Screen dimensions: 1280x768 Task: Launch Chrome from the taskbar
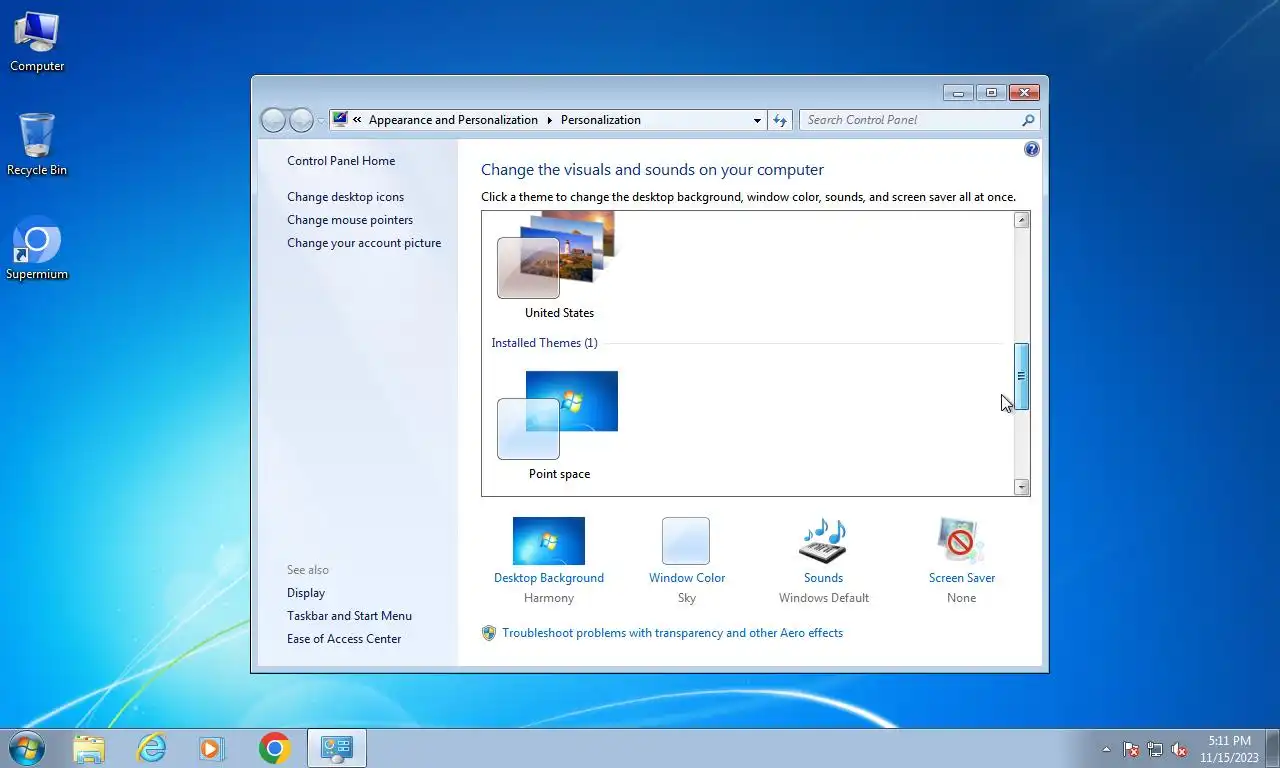click(x=274, y=748)
